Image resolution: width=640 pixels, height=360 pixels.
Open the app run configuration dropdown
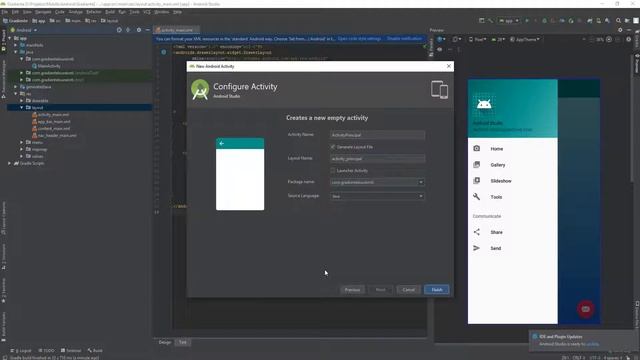click(509, 20)
